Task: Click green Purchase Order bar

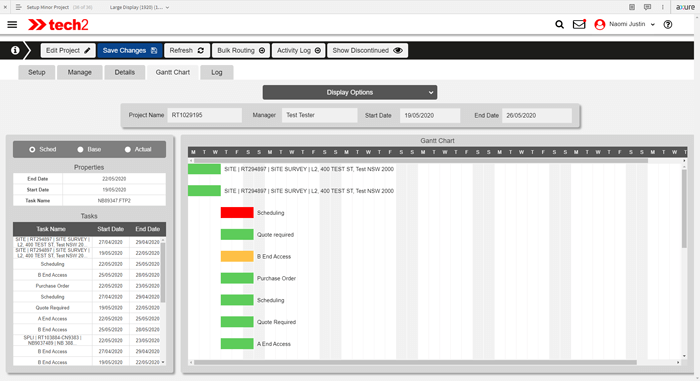Action: point(237,278)
